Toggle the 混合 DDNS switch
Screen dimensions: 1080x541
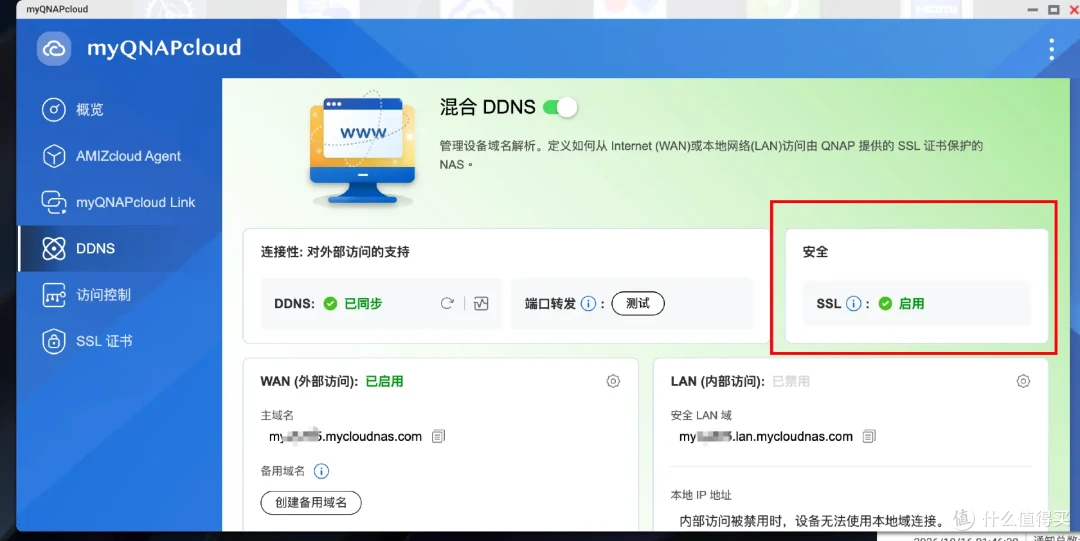pyautogui.click(x=559, y=107)
